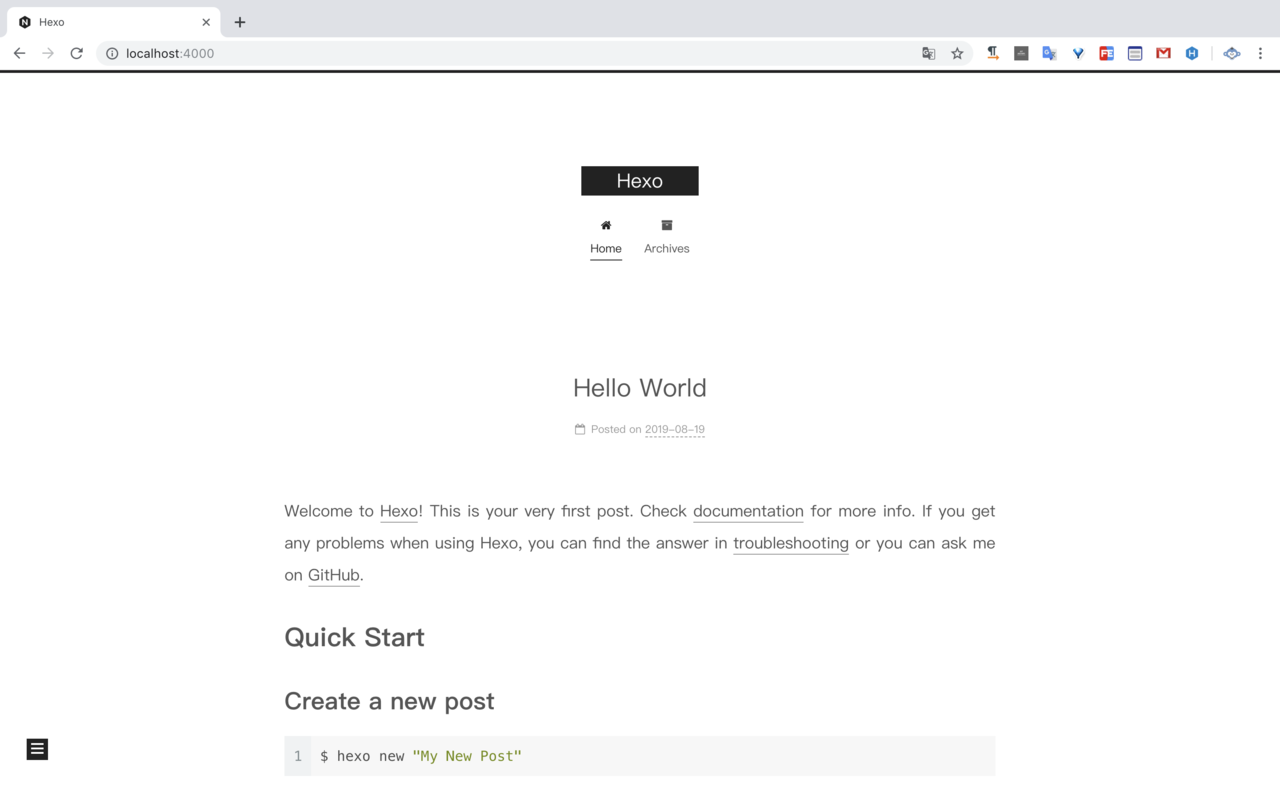Click the Quick Start heading
The image size is (1280, 800).
[x=354, y=637]
